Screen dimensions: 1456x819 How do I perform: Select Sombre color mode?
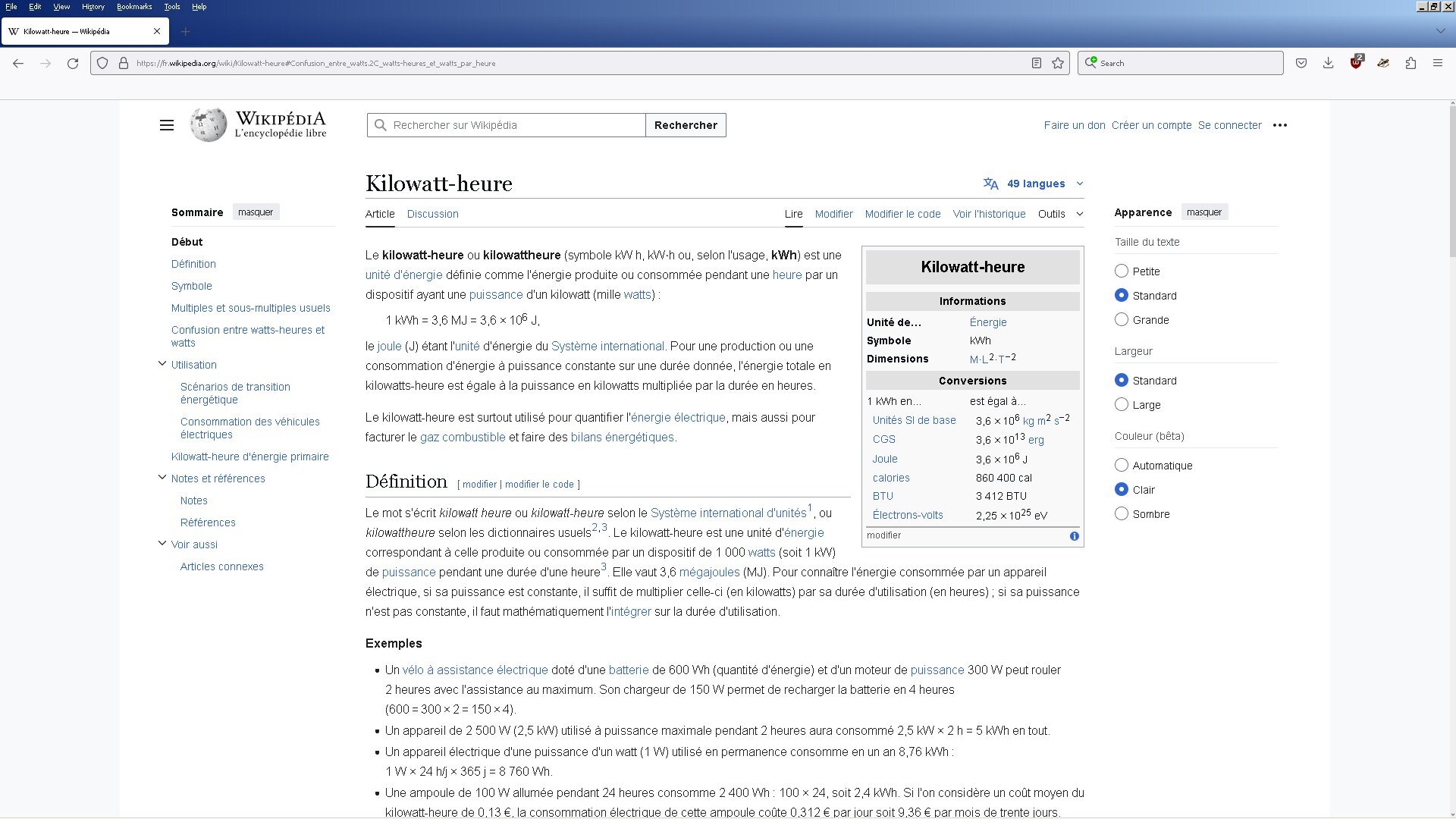click(x=1122, y=513)
